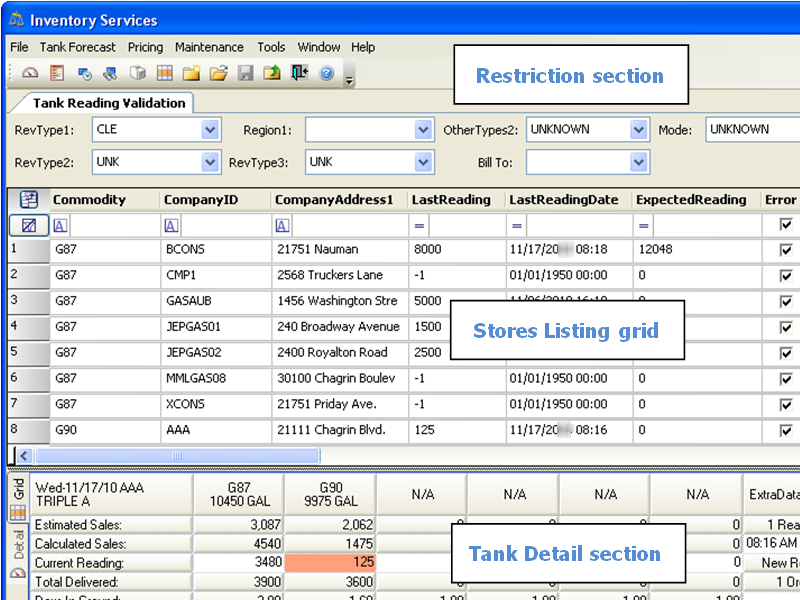The image size is (800, 600).
Task: Expand the RevType1 dropdown
Action: point(210,130)
